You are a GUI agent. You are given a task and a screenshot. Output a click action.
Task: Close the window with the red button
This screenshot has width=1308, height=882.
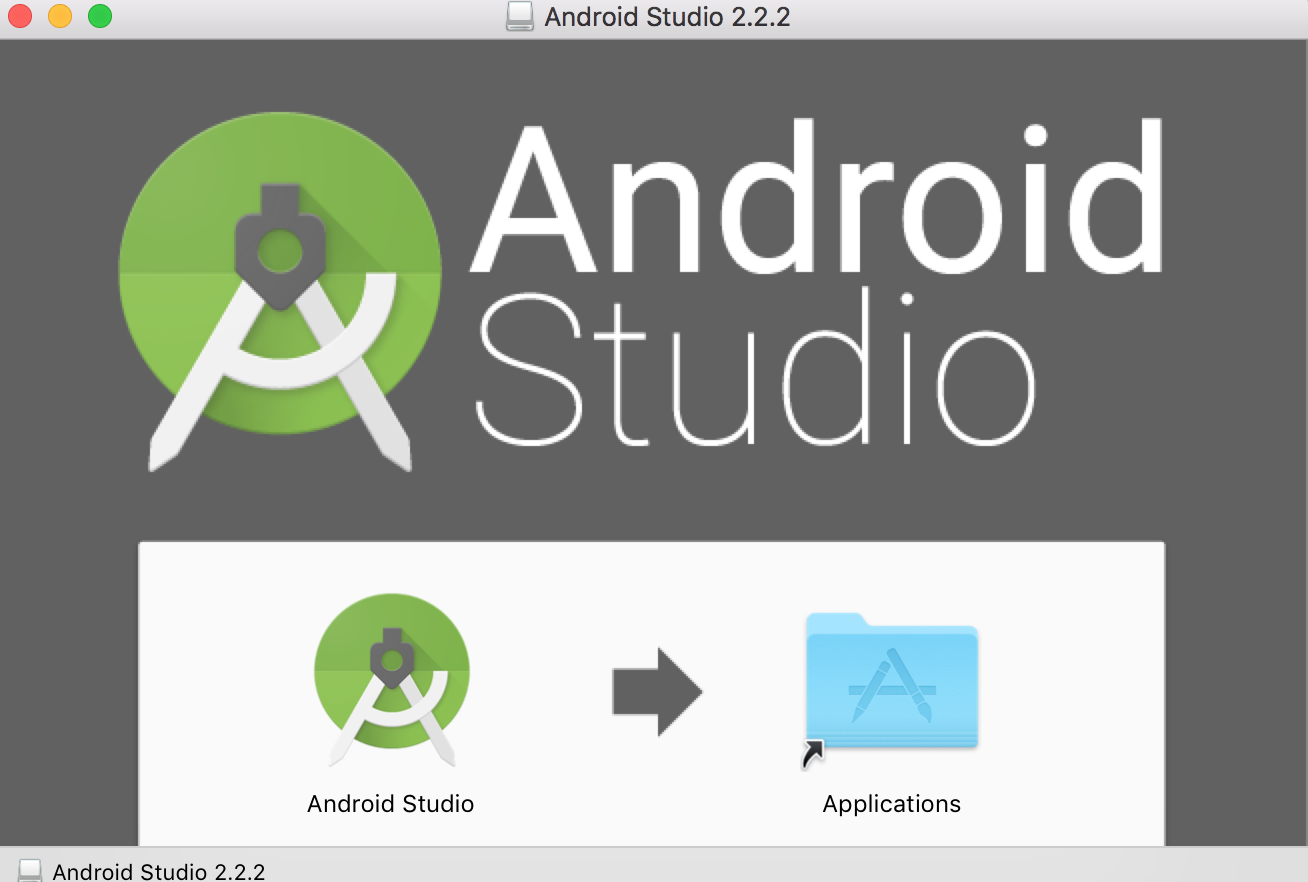pyautogui.click(x=20, y=17)
